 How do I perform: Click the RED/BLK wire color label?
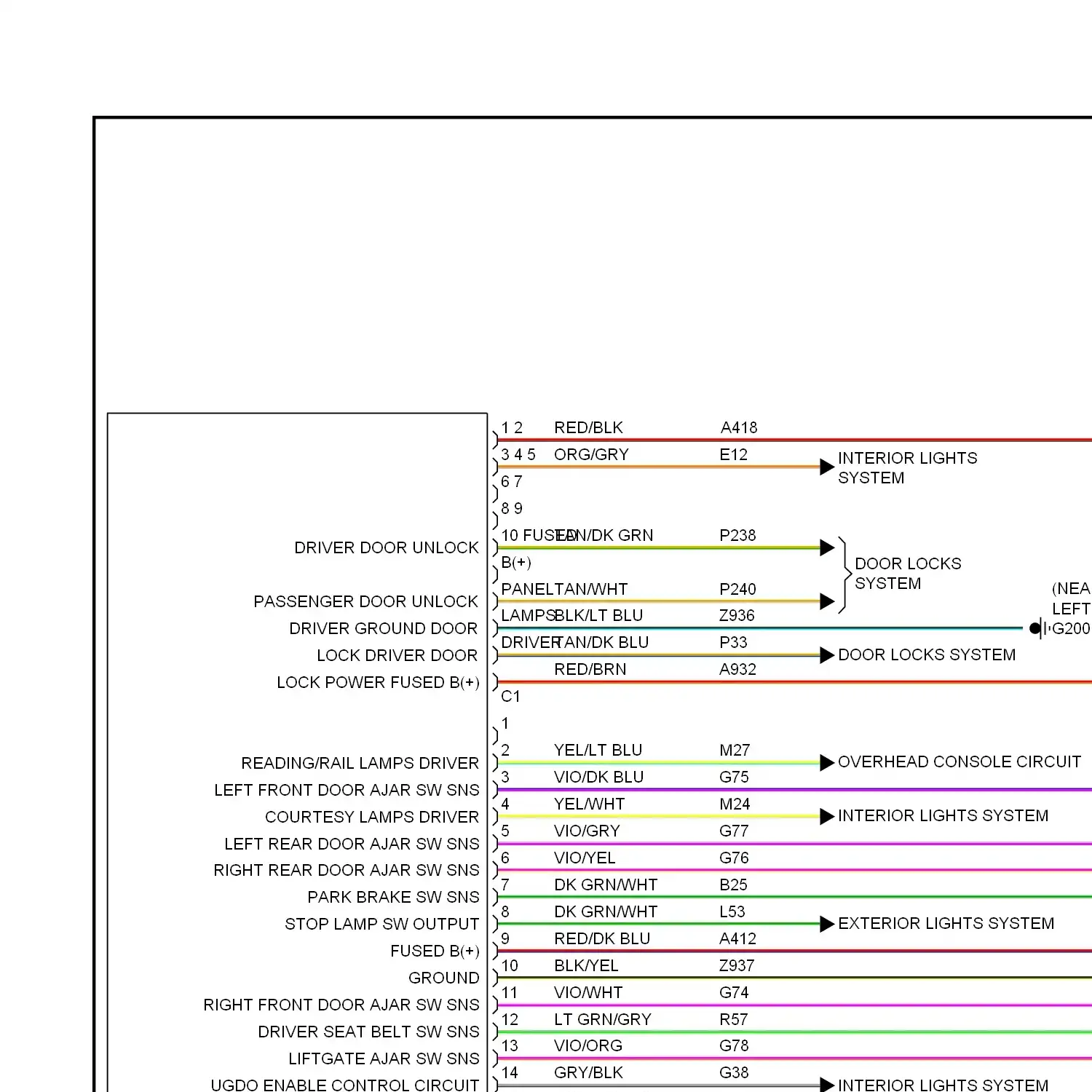588,428
